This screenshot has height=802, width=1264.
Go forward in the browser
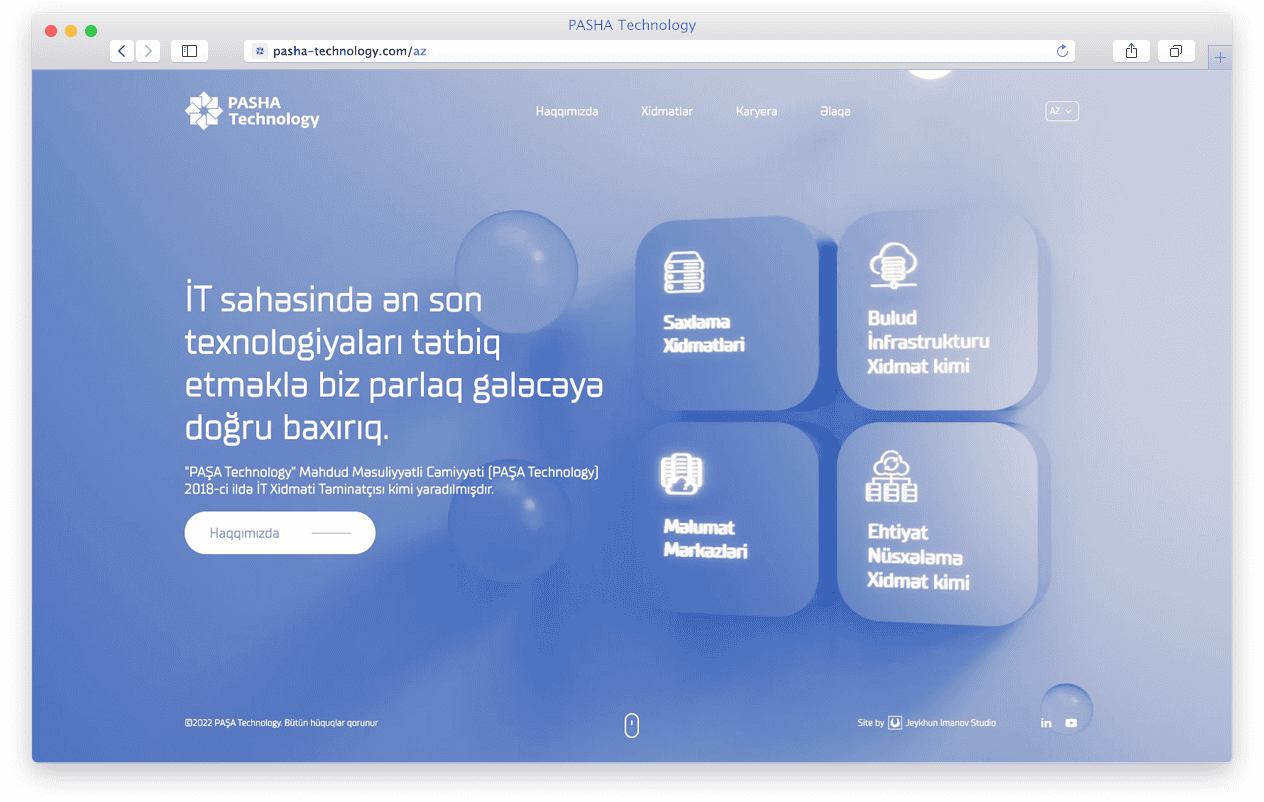coord(148,51)
